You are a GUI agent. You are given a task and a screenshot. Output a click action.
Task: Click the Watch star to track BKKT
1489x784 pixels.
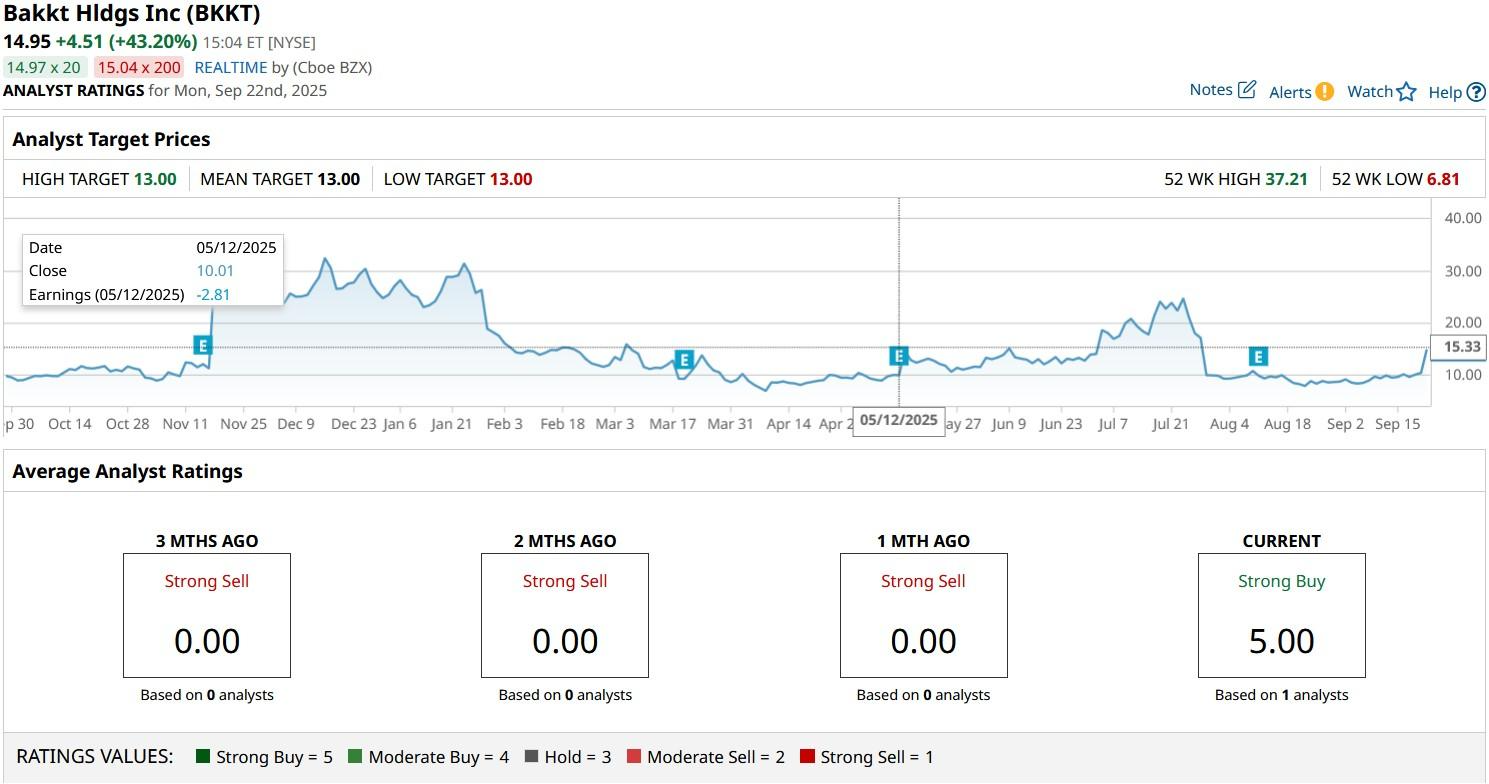coord(1407,91)
